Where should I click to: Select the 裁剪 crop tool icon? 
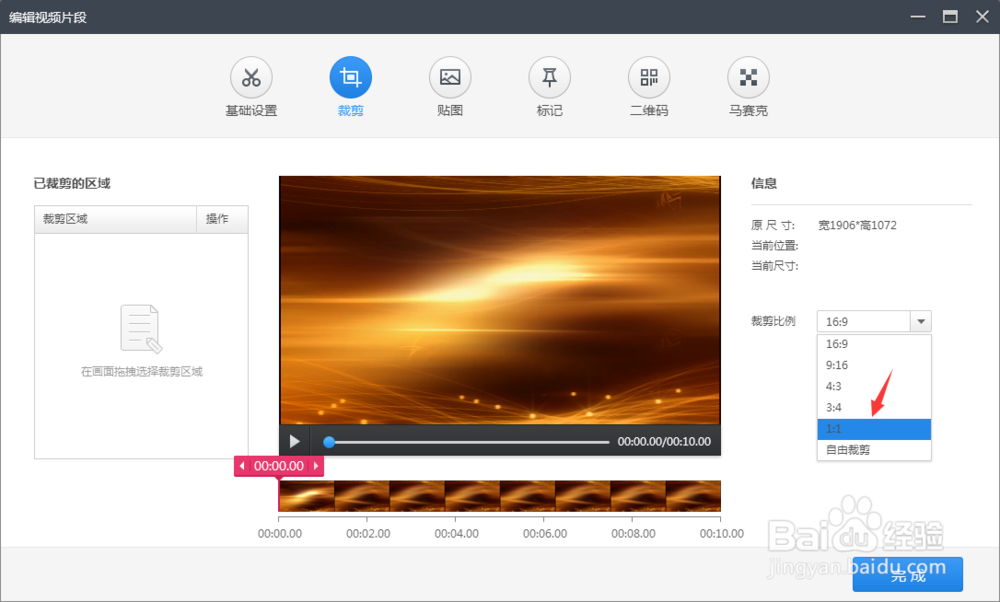click(x=351, y=78)
